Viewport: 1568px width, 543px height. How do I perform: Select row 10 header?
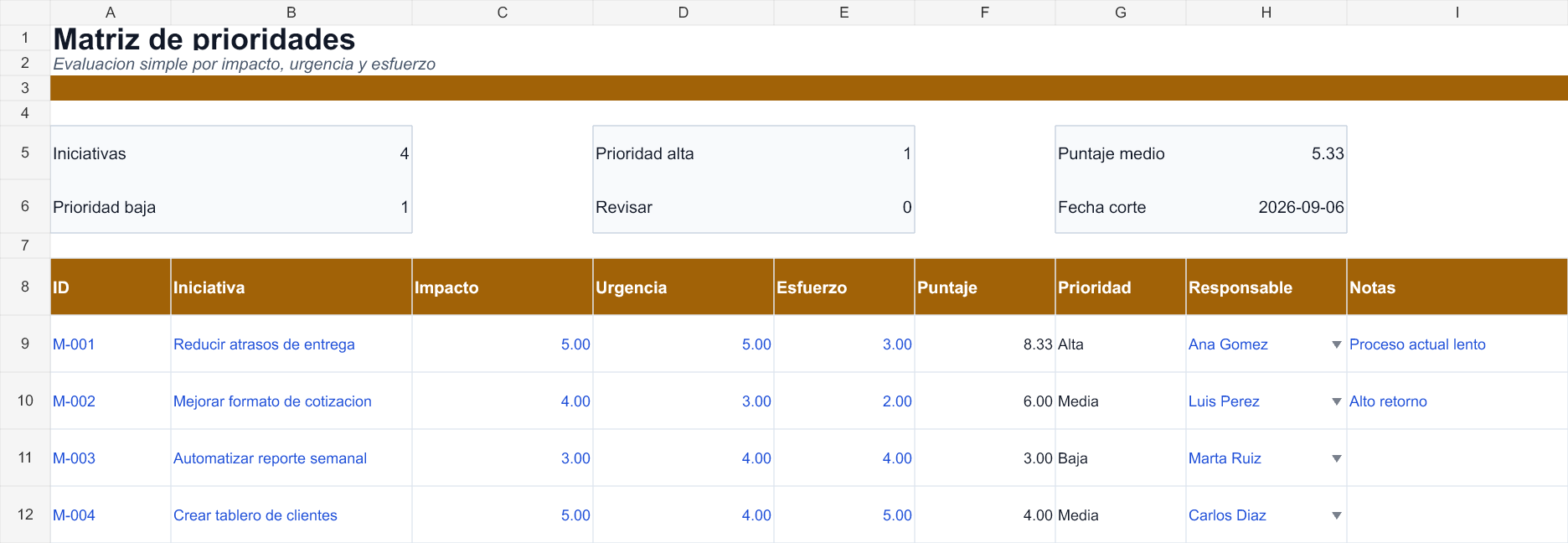[25, 401]
